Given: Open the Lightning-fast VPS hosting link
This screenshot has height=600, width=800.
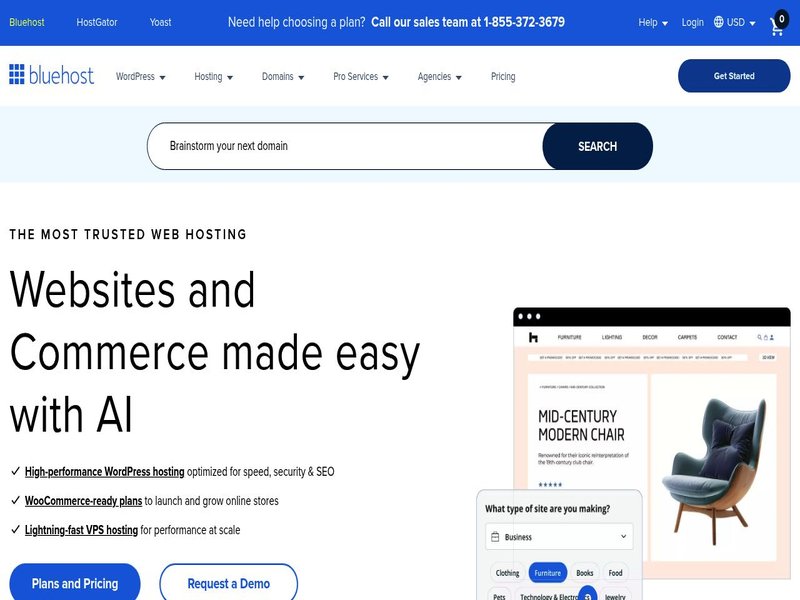Looking at the screenshot, I should [x=81, y=530].
